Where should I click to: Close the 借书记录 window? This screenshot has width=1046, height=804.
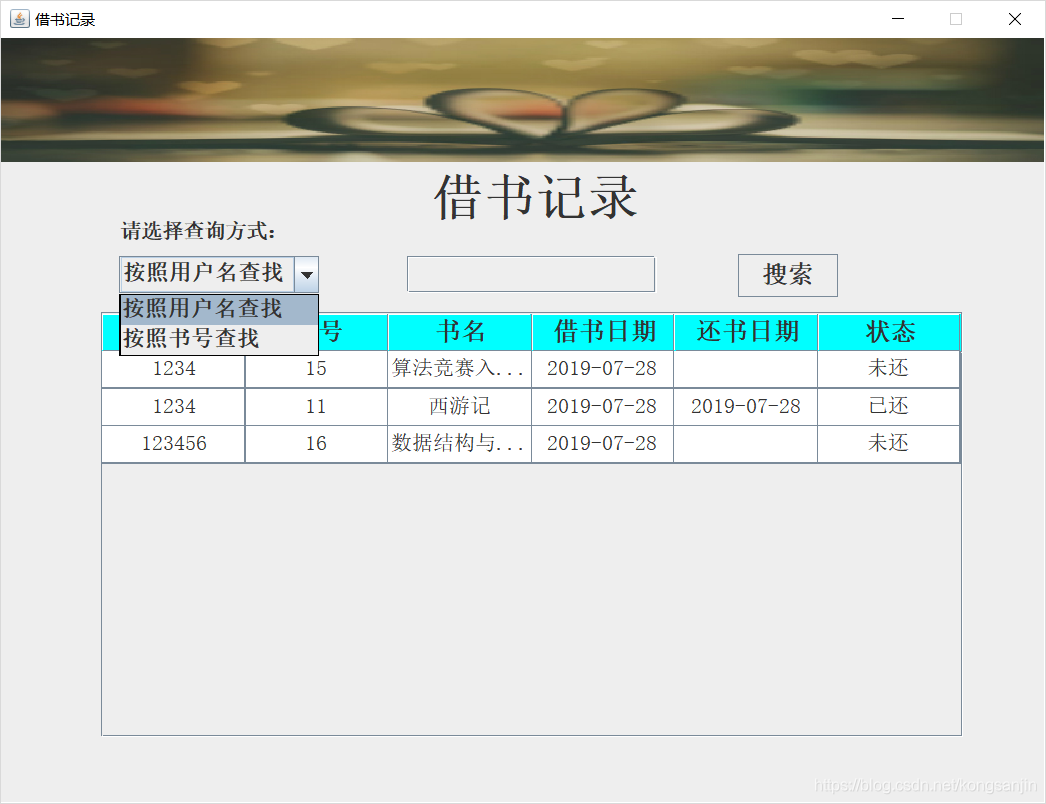(x=1014, y=19)
